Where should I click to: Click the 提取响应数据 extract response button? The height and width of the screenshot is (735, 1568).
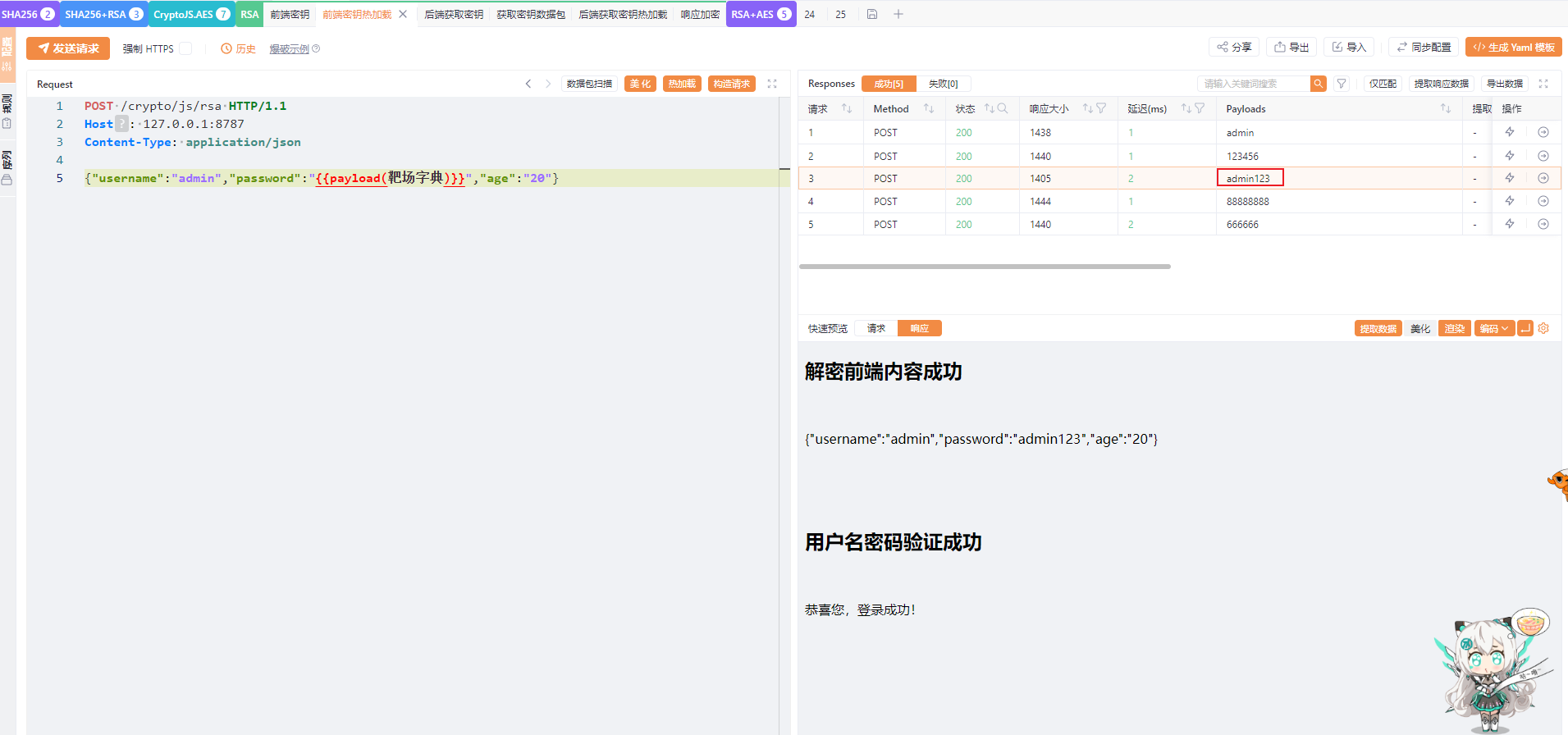[1442, 84]
